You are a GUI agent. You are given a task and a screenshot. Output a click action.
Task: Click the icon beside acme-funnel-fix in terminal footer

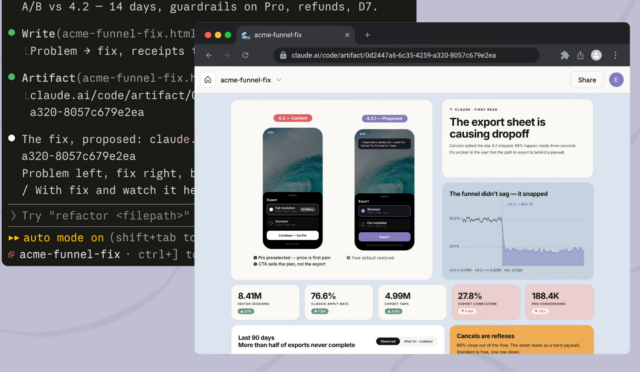tap(11, 254)
